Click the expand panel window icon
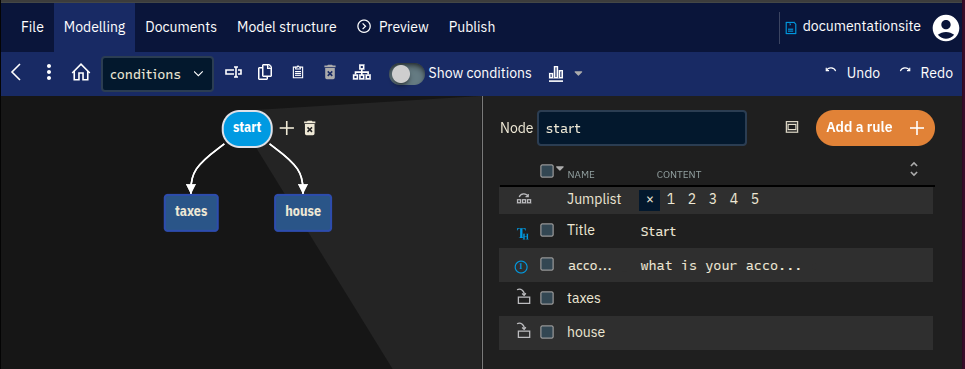965x369 pixels. (791, 127)
